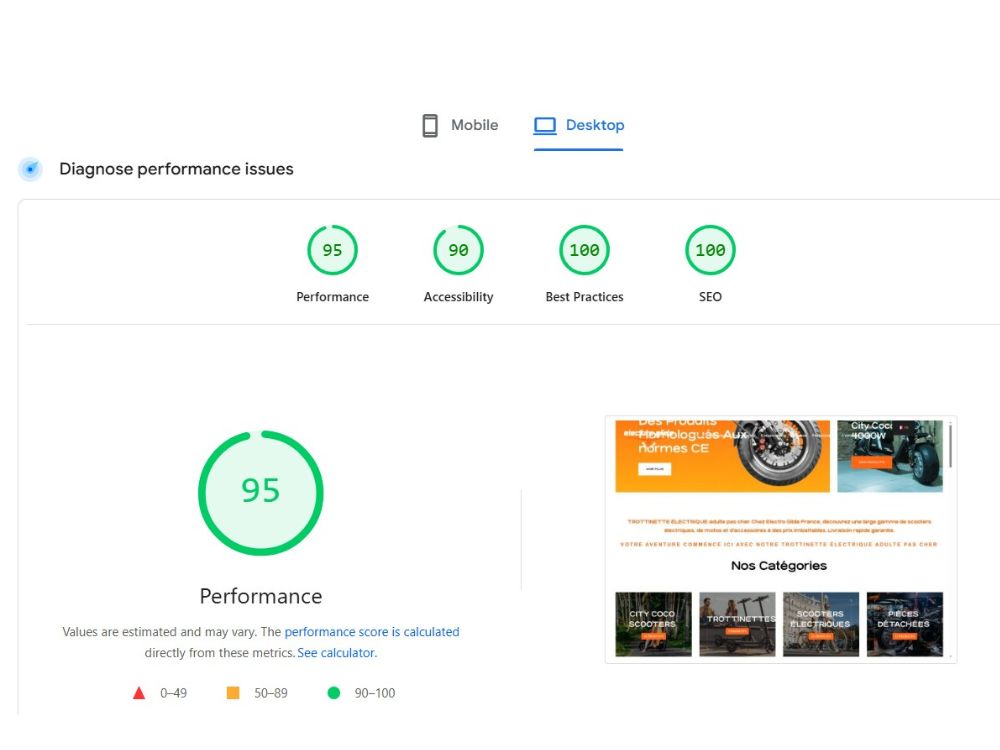Click the red triangle 0–49 legend icon
This screenshot has height=750, width=1000.
(x=138, y=693)
